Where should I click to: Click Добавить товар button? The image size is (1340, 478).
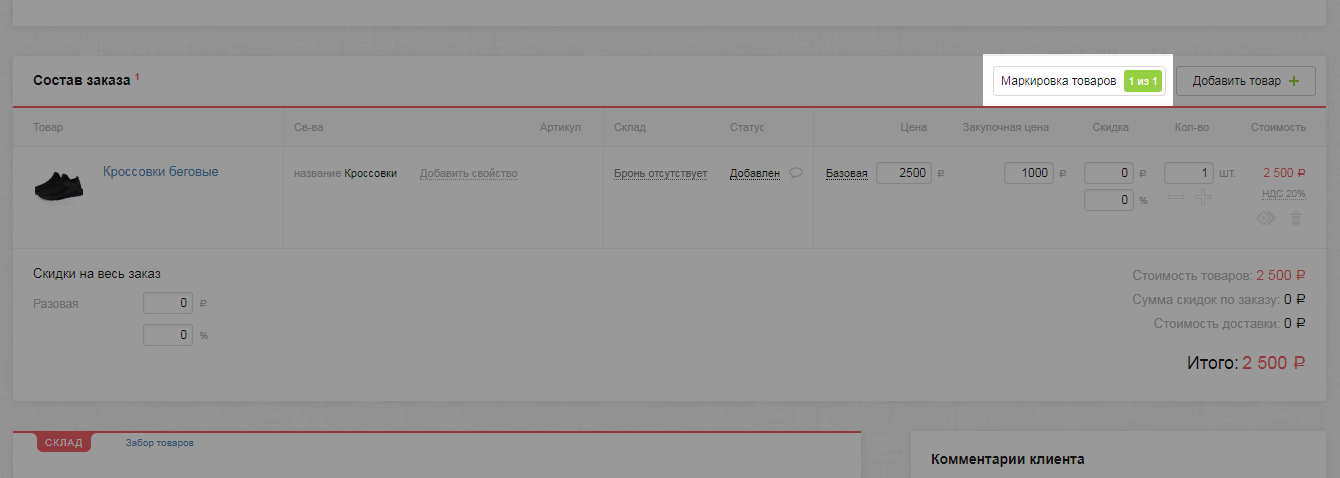click(x=1245, y=81)
